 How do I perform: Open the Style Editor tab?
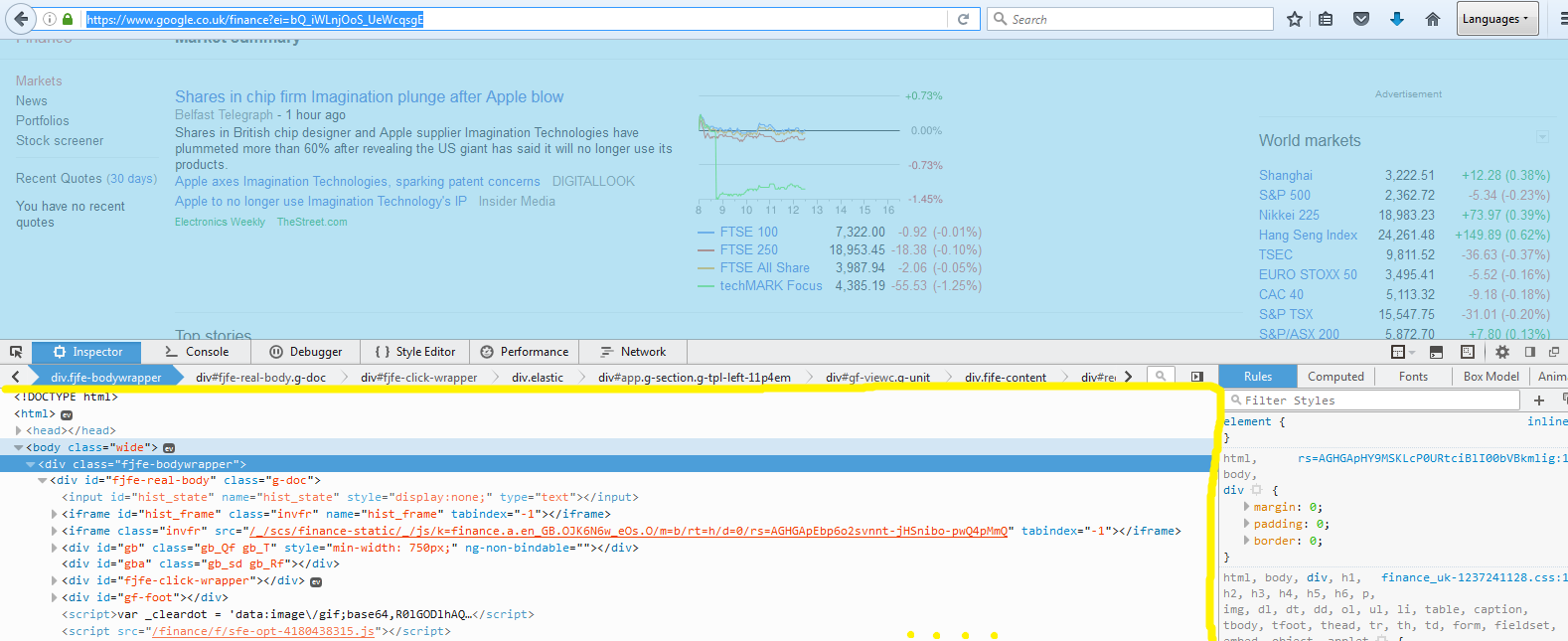point(415,352)
